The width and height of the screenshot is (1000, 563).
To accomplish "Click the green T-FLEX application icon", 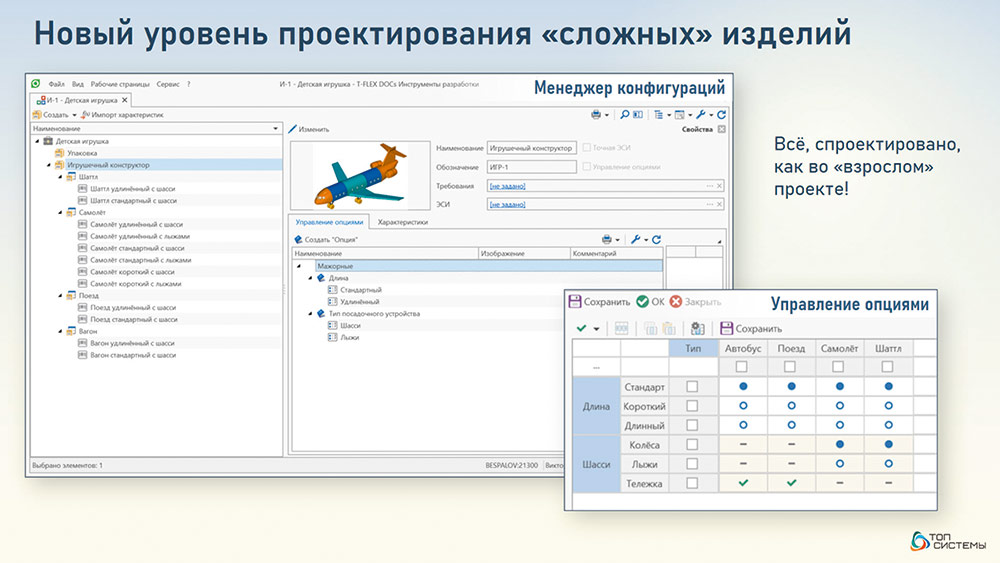I will pos(36,84).
